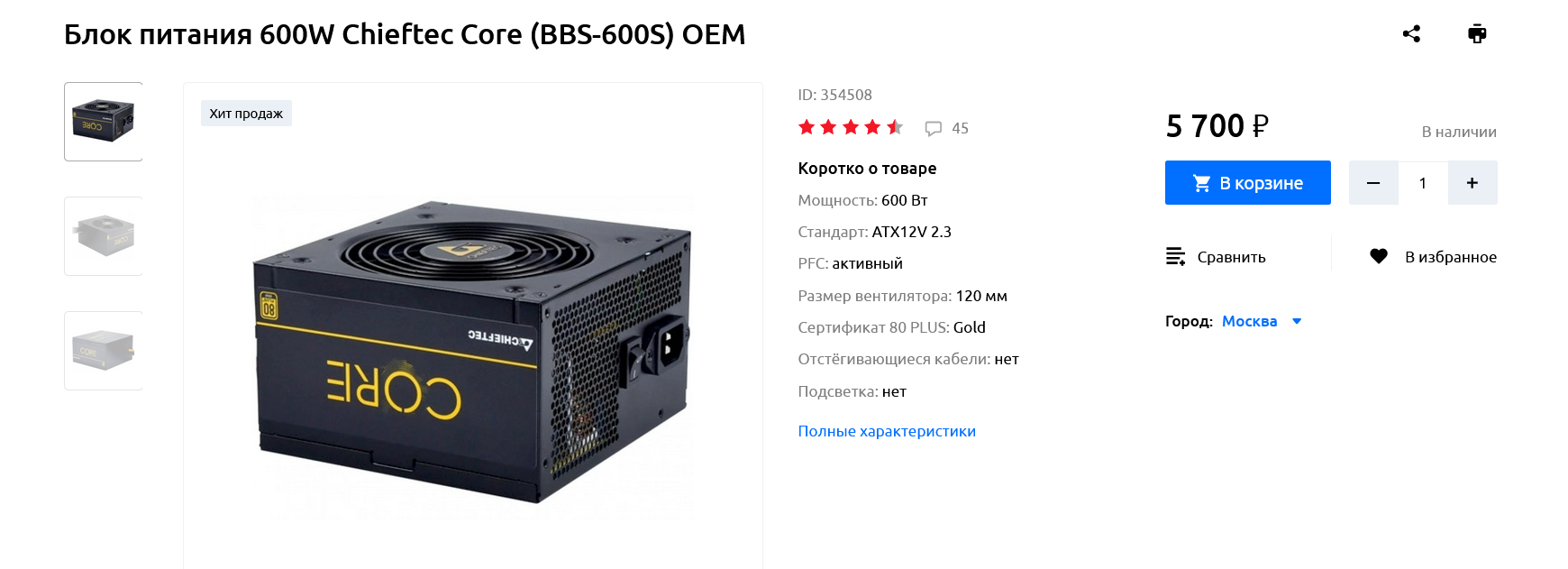
Task: Select second product thumbnail
Action: pos(104,236)
